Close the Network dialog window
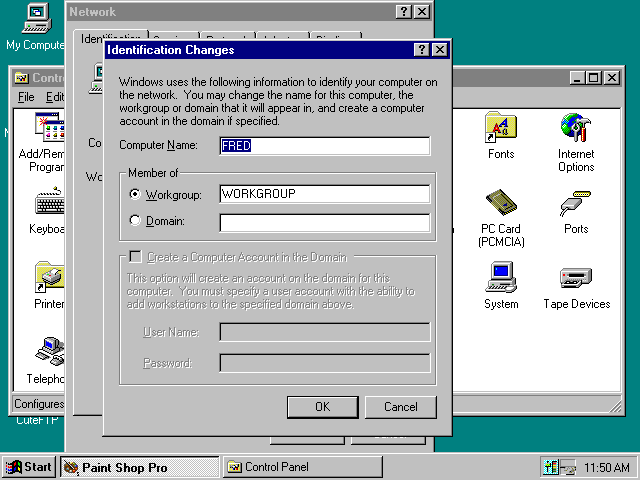This screenshot has height=480, width=640. tap(422, 11)
